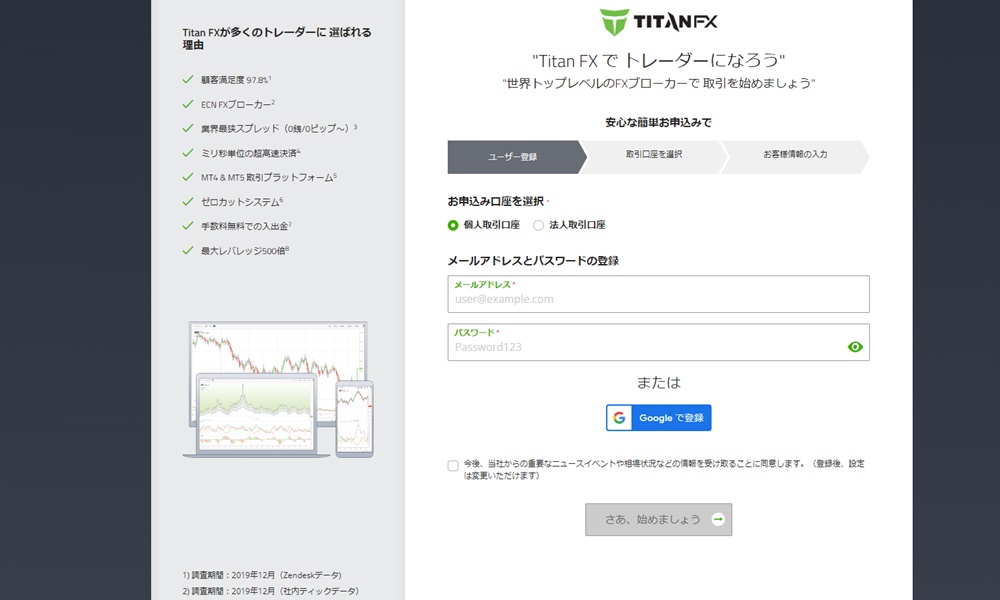
Task: Click the checkmark beside 手数料無料での入出金
Action: [187, 224]
